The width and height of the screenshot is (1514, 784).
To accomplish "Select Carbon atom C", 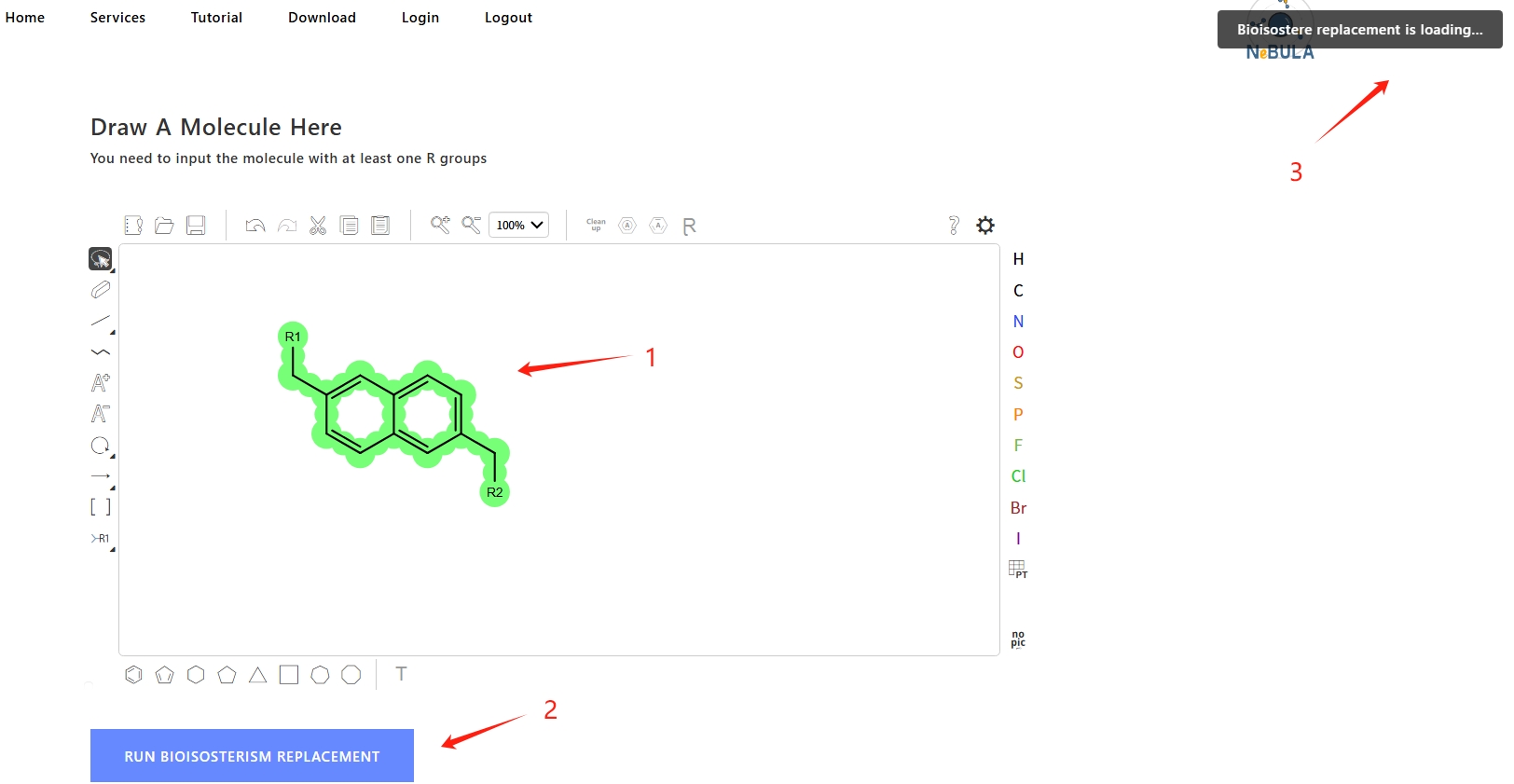I will click(1018, 290).
